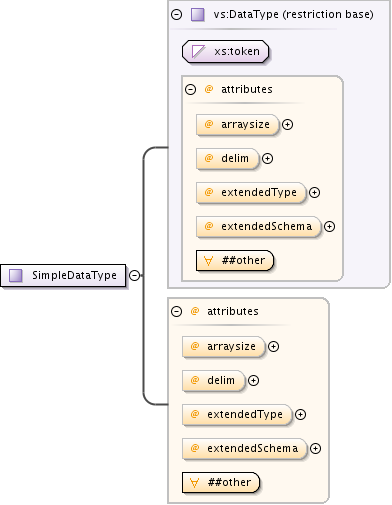Expand arraysize in vs:DataType attributes
The width and height of the screenshot is (392, 505).
point(287,125)
